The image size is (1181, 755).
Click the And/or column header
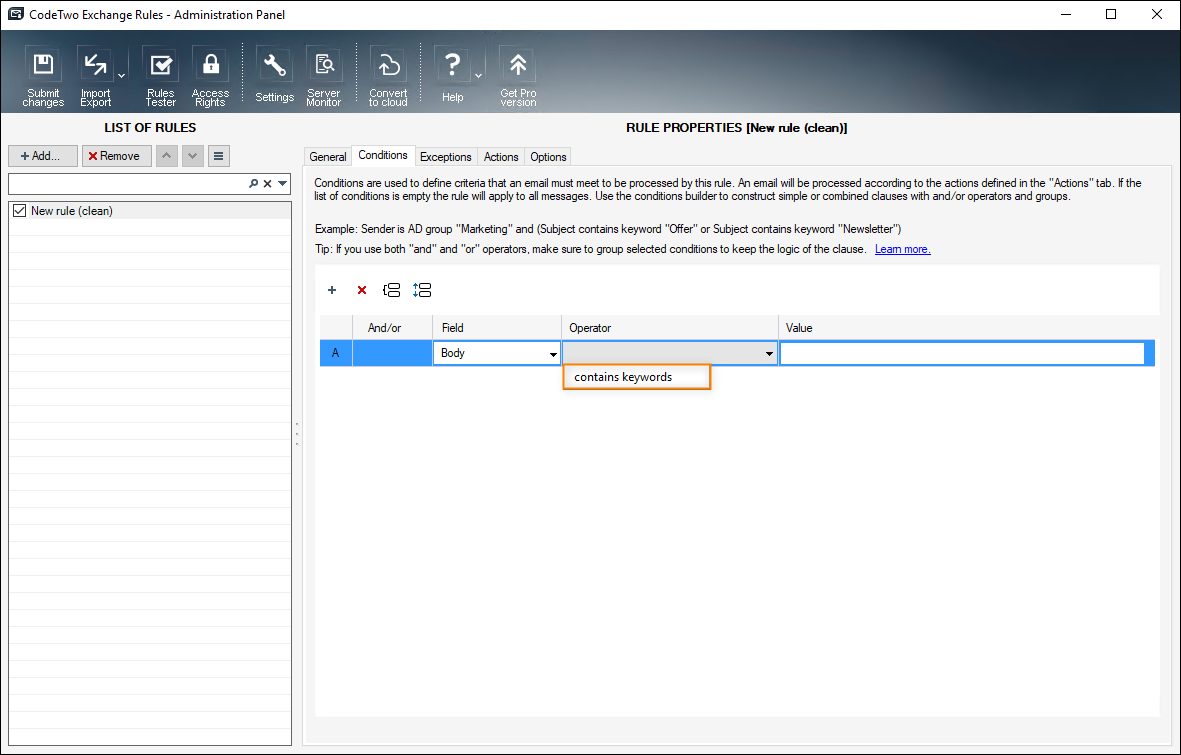392,328
